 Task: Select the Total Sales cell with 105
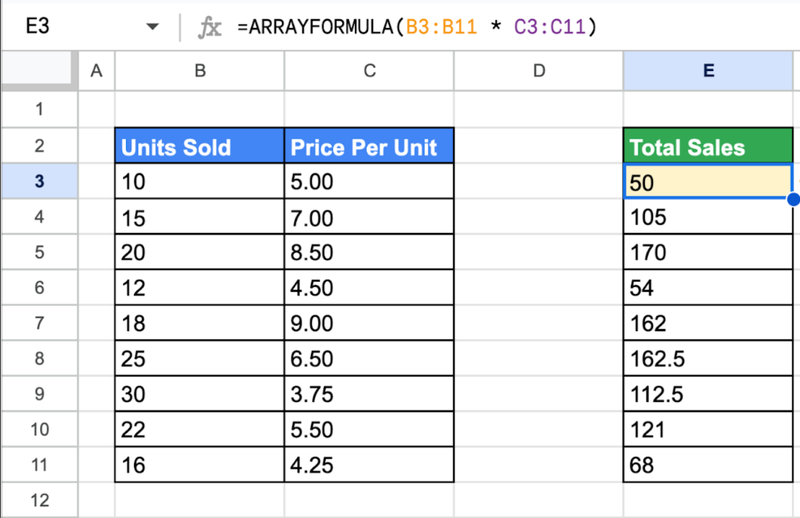pos(708,216)
